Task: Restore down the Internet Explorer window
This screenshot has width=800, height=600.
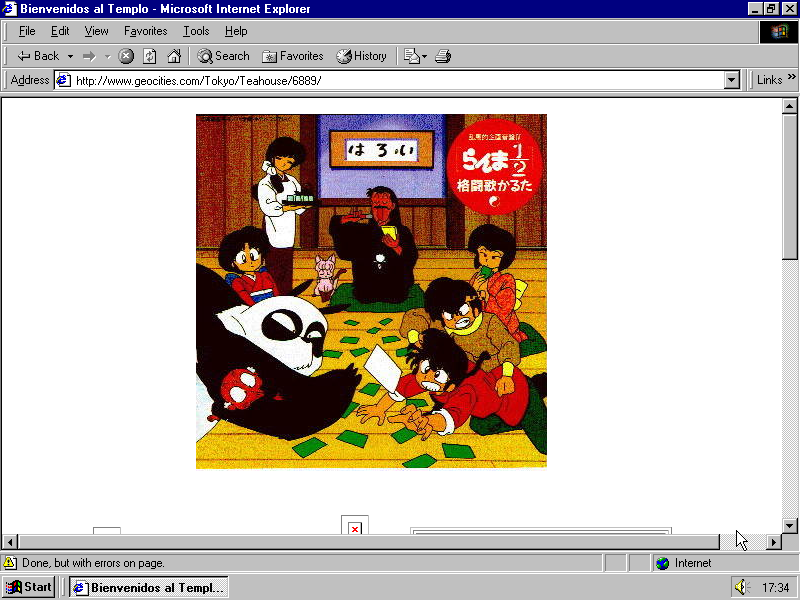Action: 770,9
